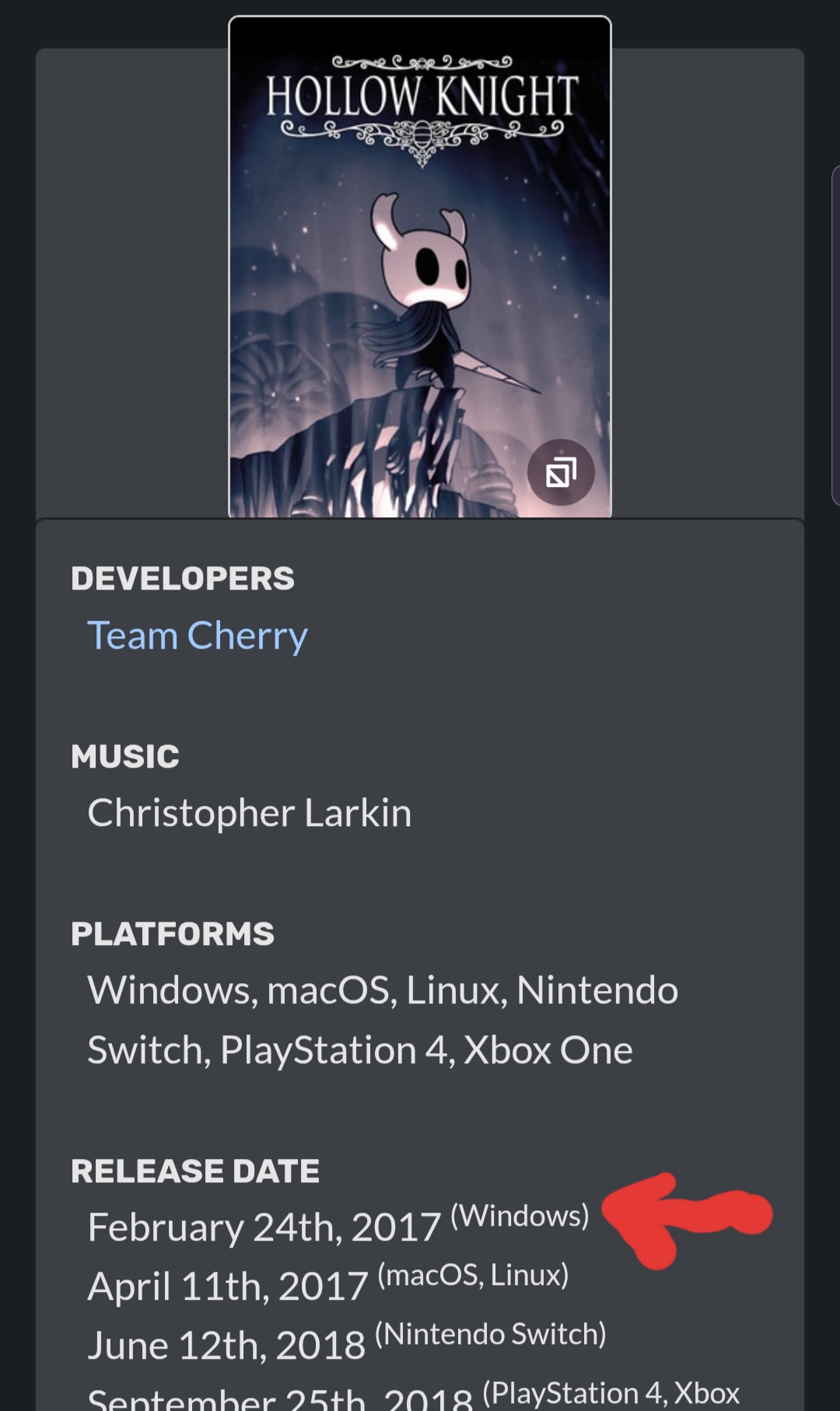Tap the Windows, macOS, Linux, Nintendo line
The height and width of the screenshot is (1411, 840).
pyautogui.click(x=383, y=991)
